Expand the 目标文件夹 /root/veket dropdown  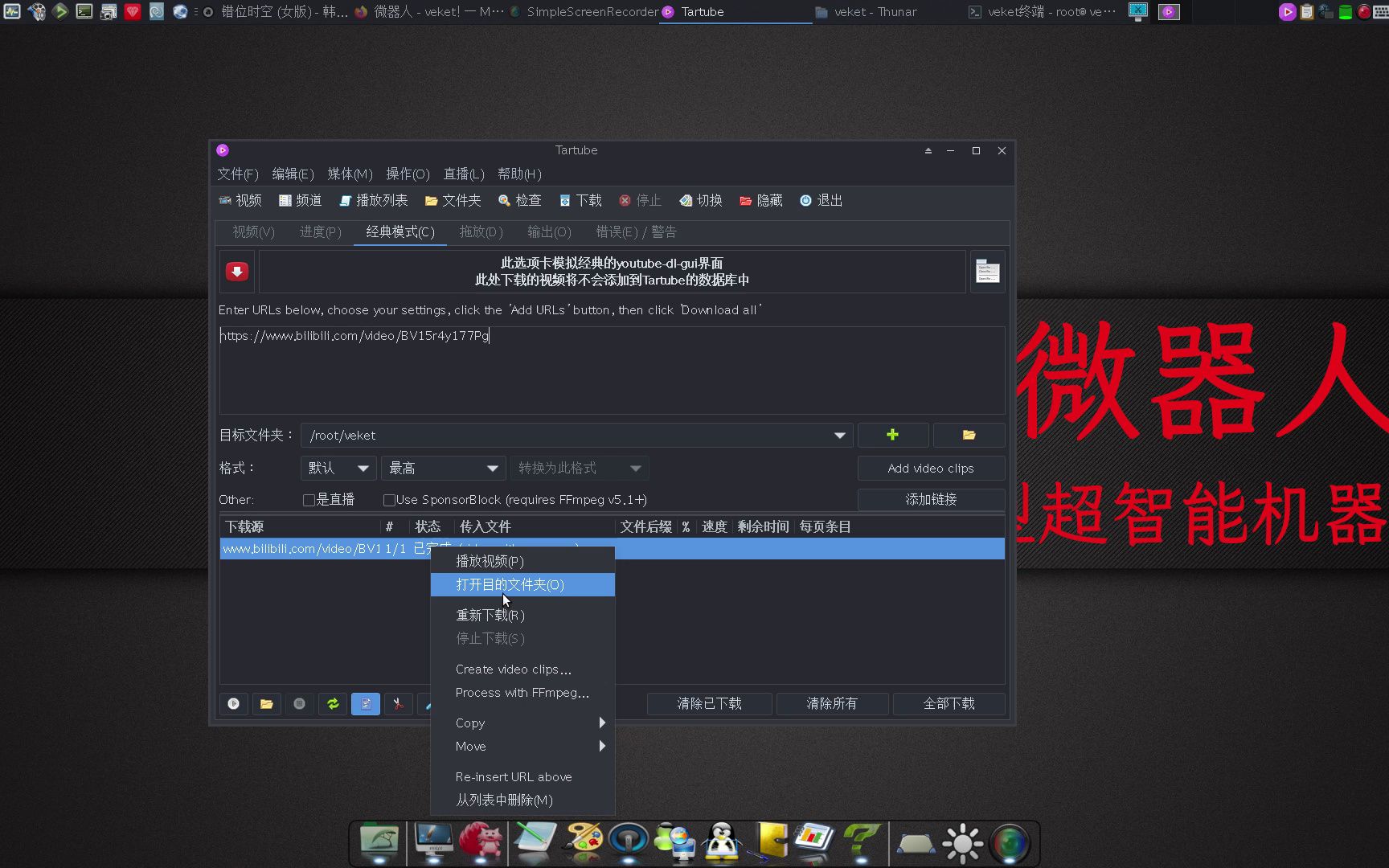click(839, 435)
